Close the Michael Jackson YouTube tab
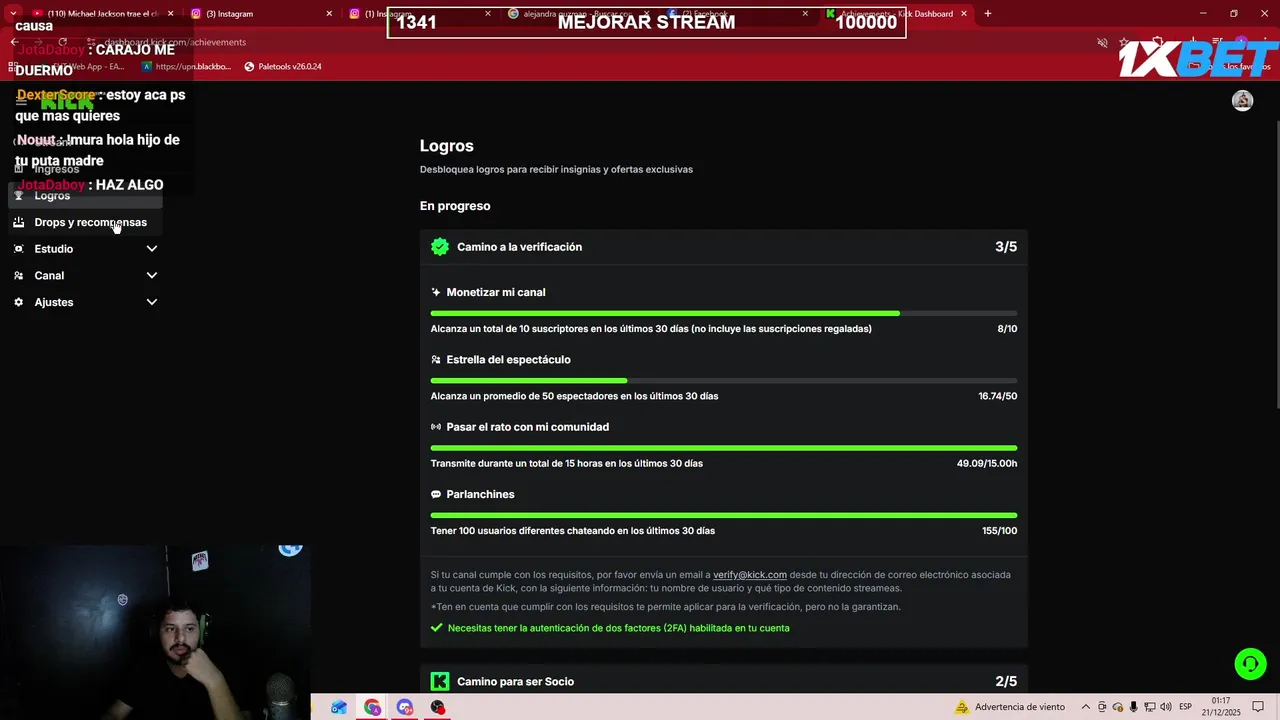 click(x=170, y=14)
